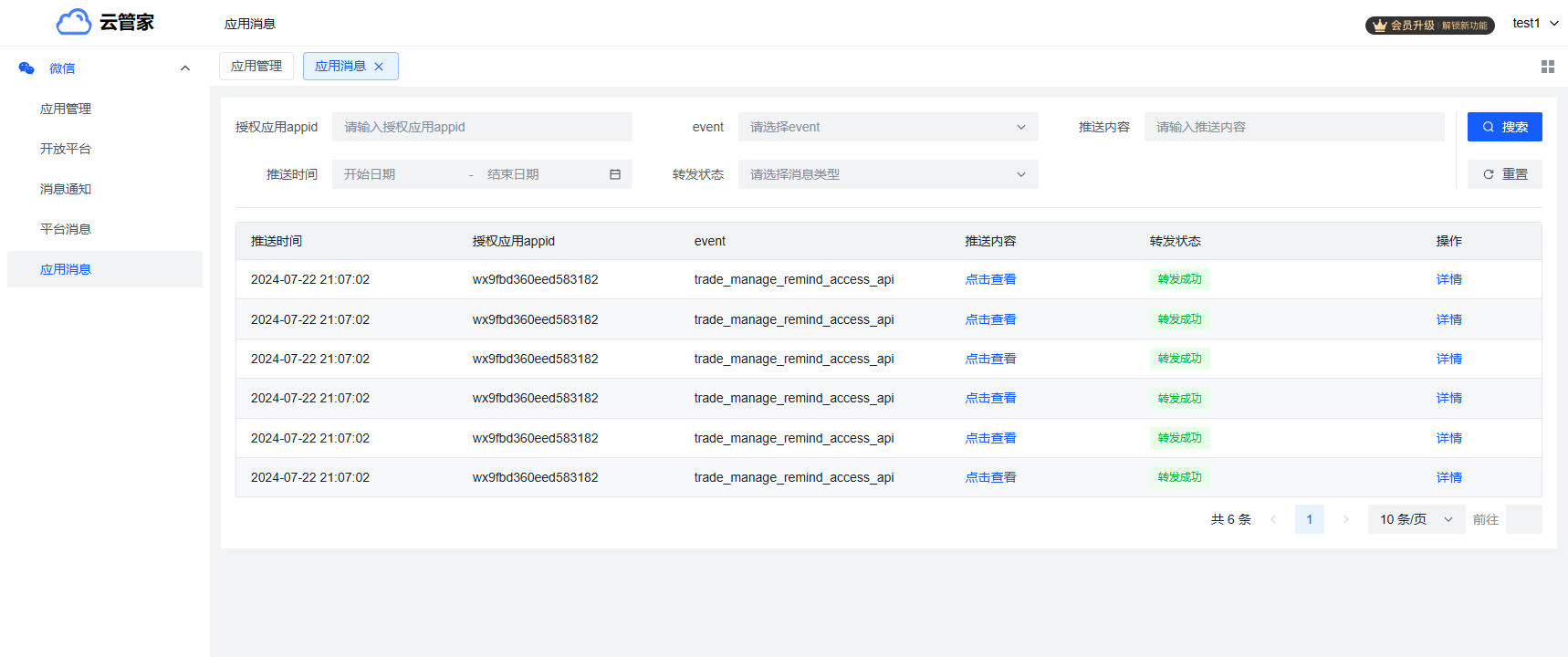Click 点击查看 in the second table row
This screenshot has width=1568, height=657.
pyautogui.click(x=990, y=319)
